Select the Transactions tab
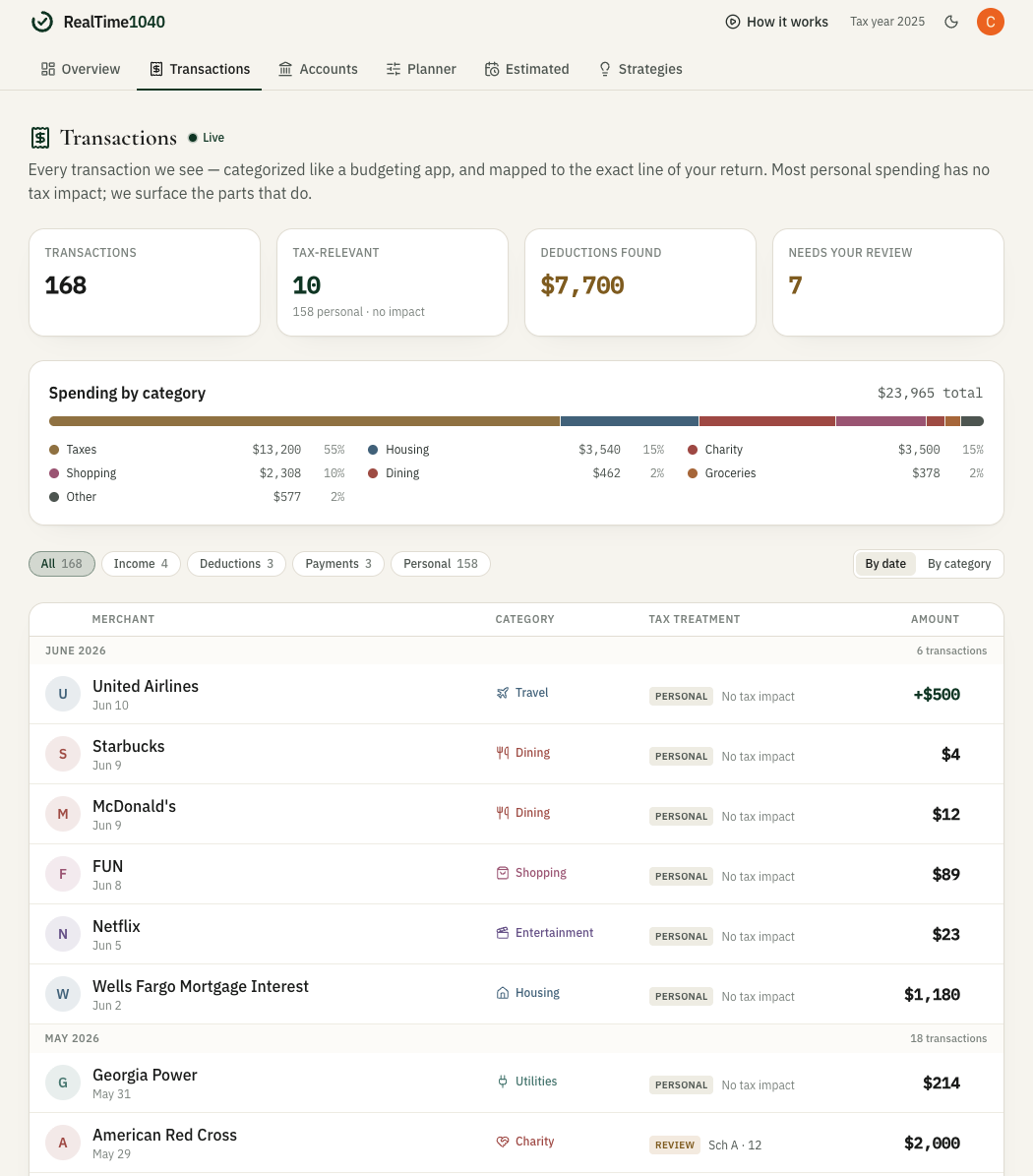 200,69
